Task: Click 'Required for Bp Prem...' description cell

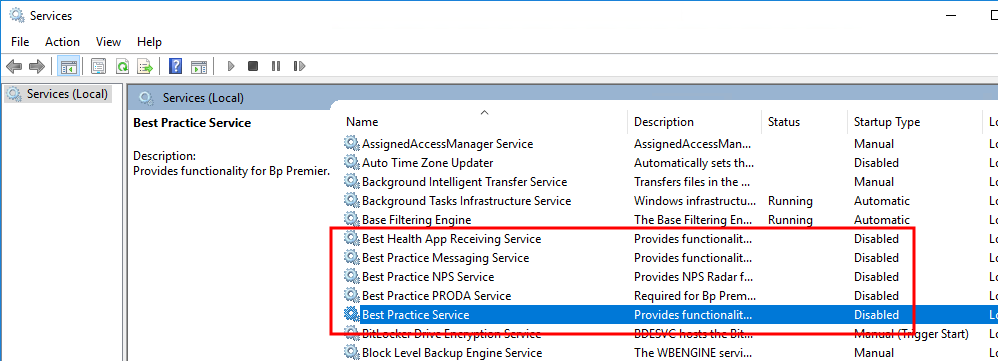Action: (695, 296)
